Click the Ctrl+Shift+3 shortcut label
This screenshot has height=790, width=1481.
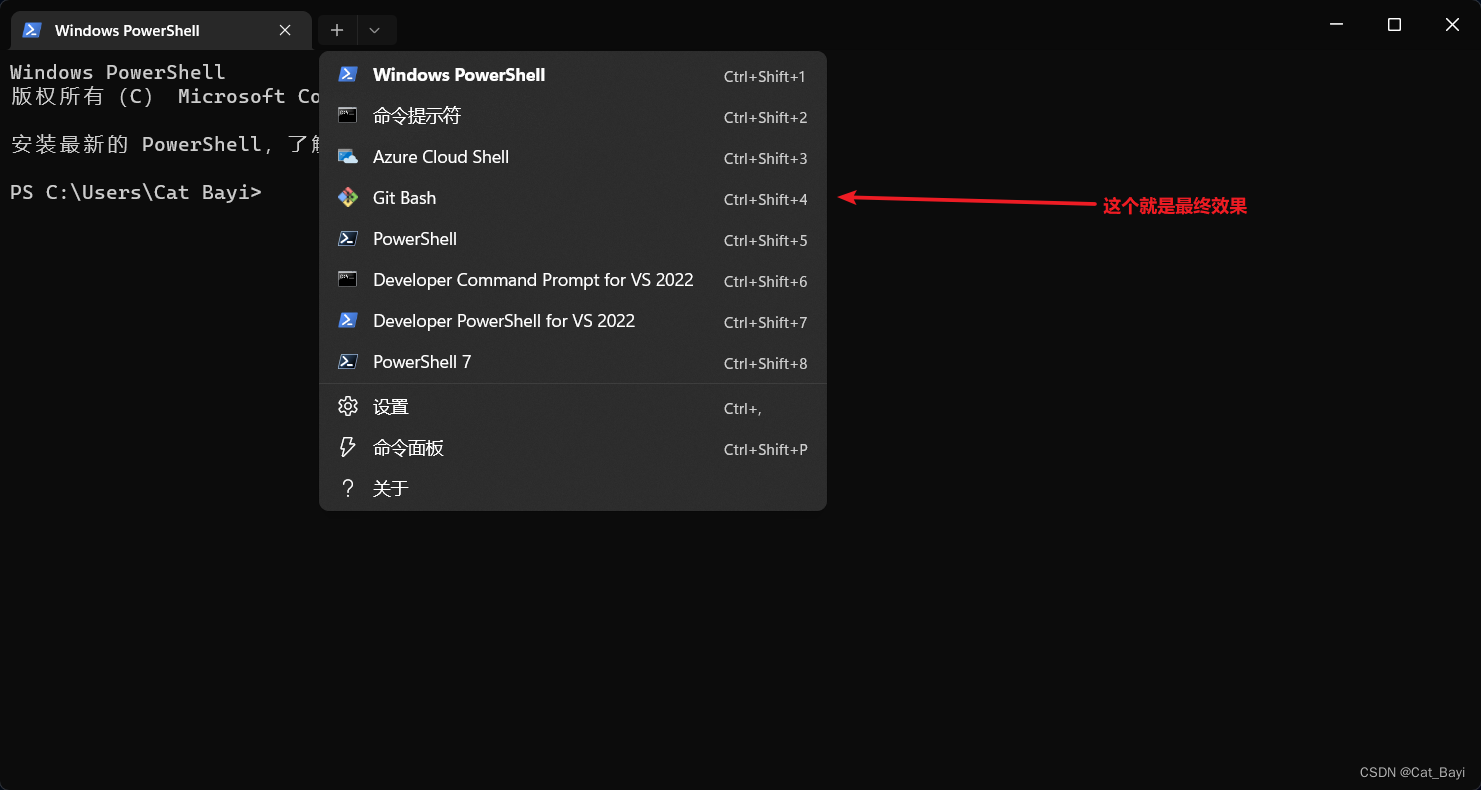click(x=765, y=159)
